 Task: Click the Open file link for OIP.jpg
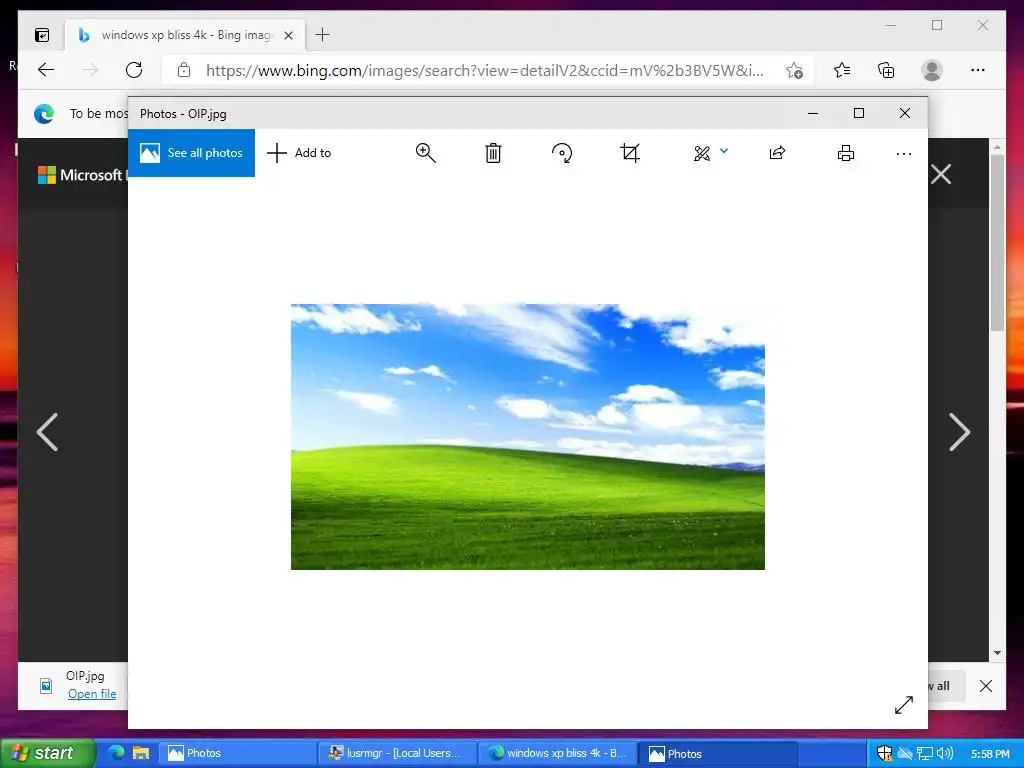click(92, 694)
